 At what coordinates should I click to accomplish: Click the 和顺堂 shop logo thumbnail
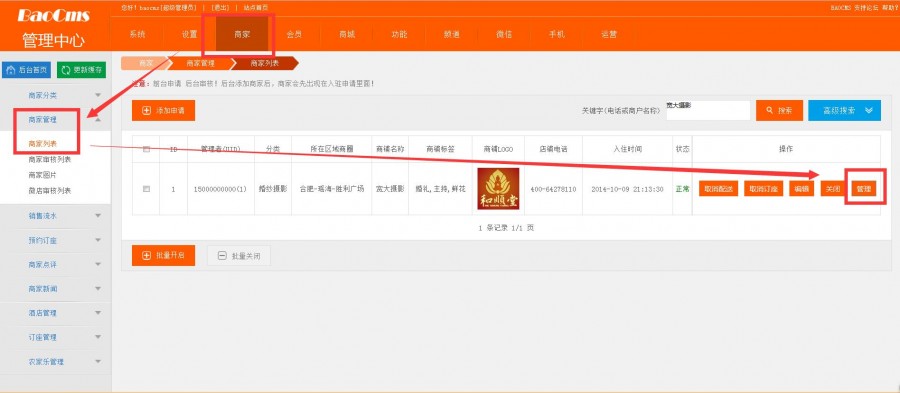click(x=498, y=189)
